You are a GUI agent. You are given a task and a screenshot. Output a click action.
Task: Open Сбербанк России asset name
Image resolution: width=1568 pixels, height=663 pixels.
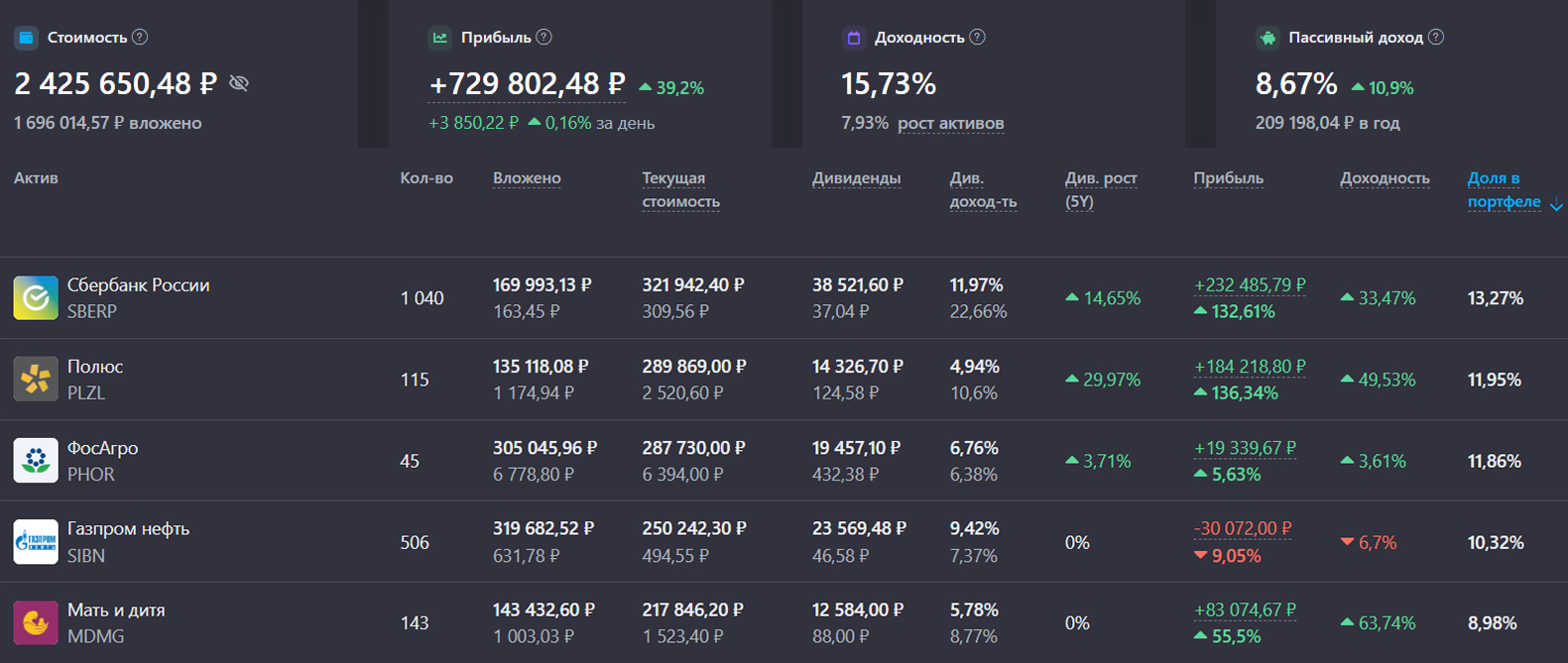pyautogui.click(x=138, y=285)
